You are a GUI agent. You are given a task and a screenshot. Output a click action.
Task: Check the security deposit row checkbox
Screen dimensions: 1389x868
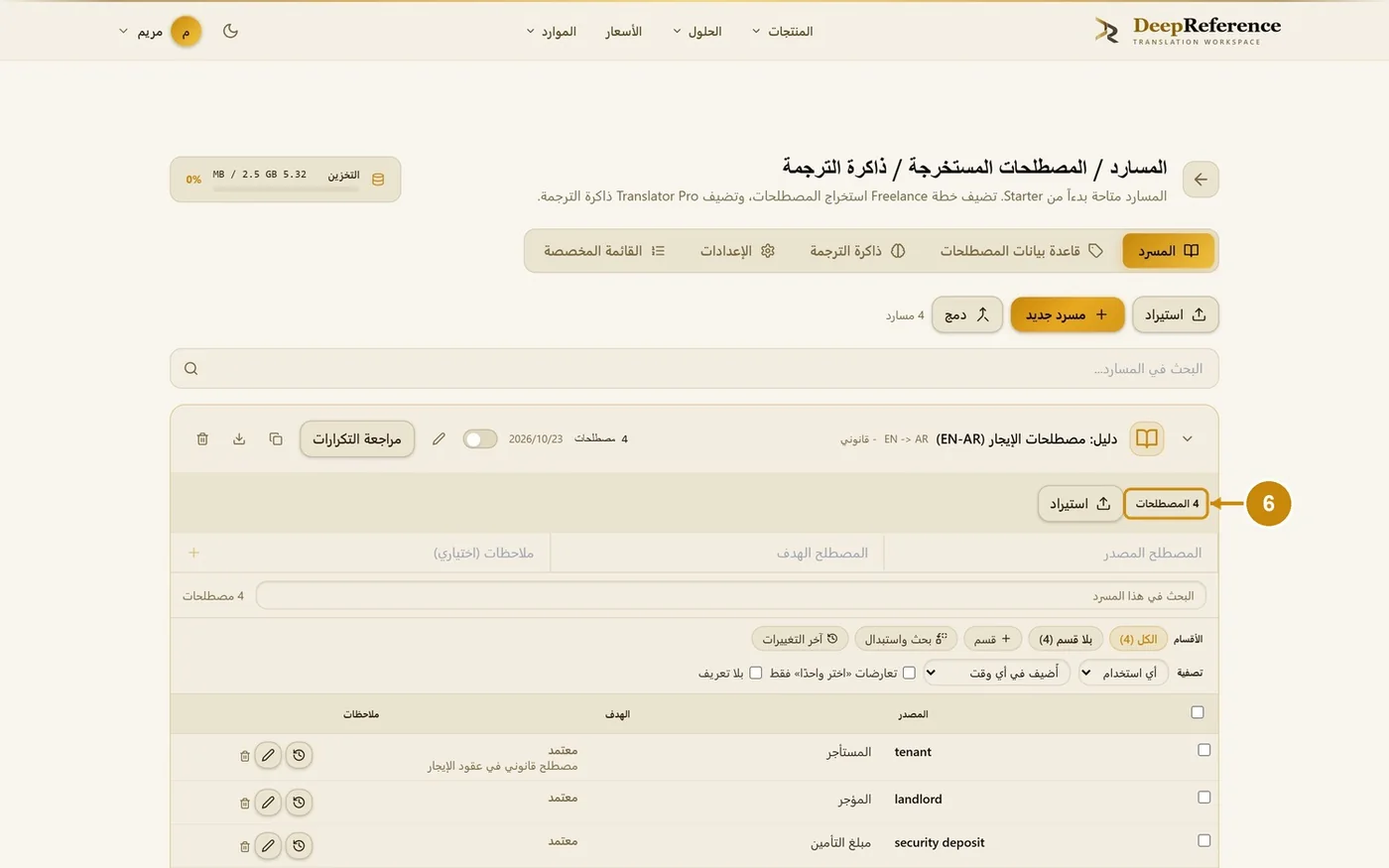point(1203,840)
